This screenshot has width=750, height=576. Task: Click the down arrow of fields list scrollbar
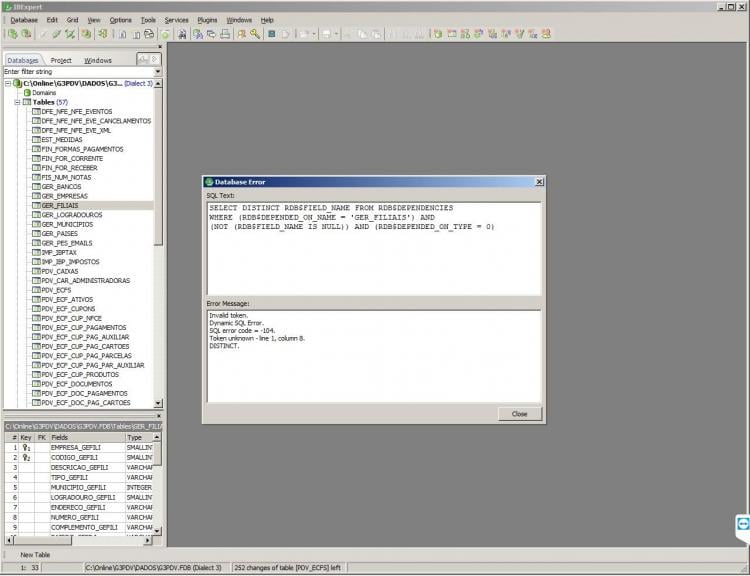pos(157,531)
